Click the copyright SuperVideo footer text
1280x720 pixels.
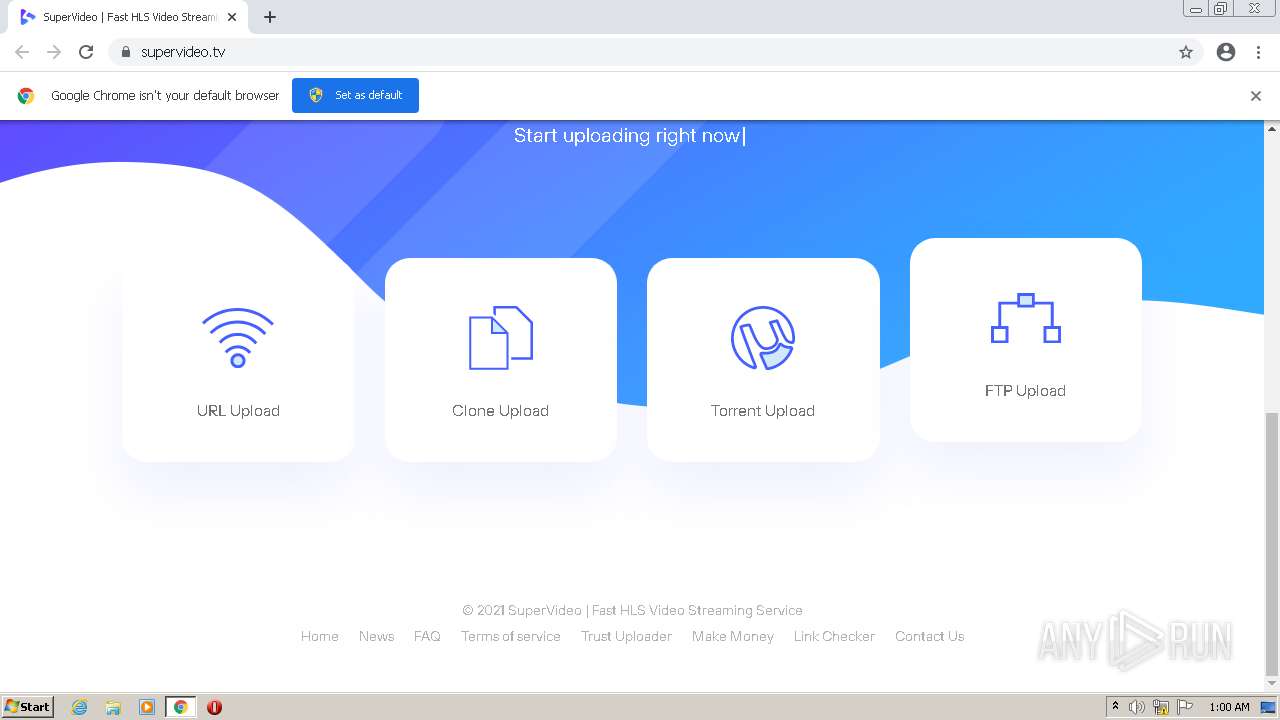[x=632, y=610]
